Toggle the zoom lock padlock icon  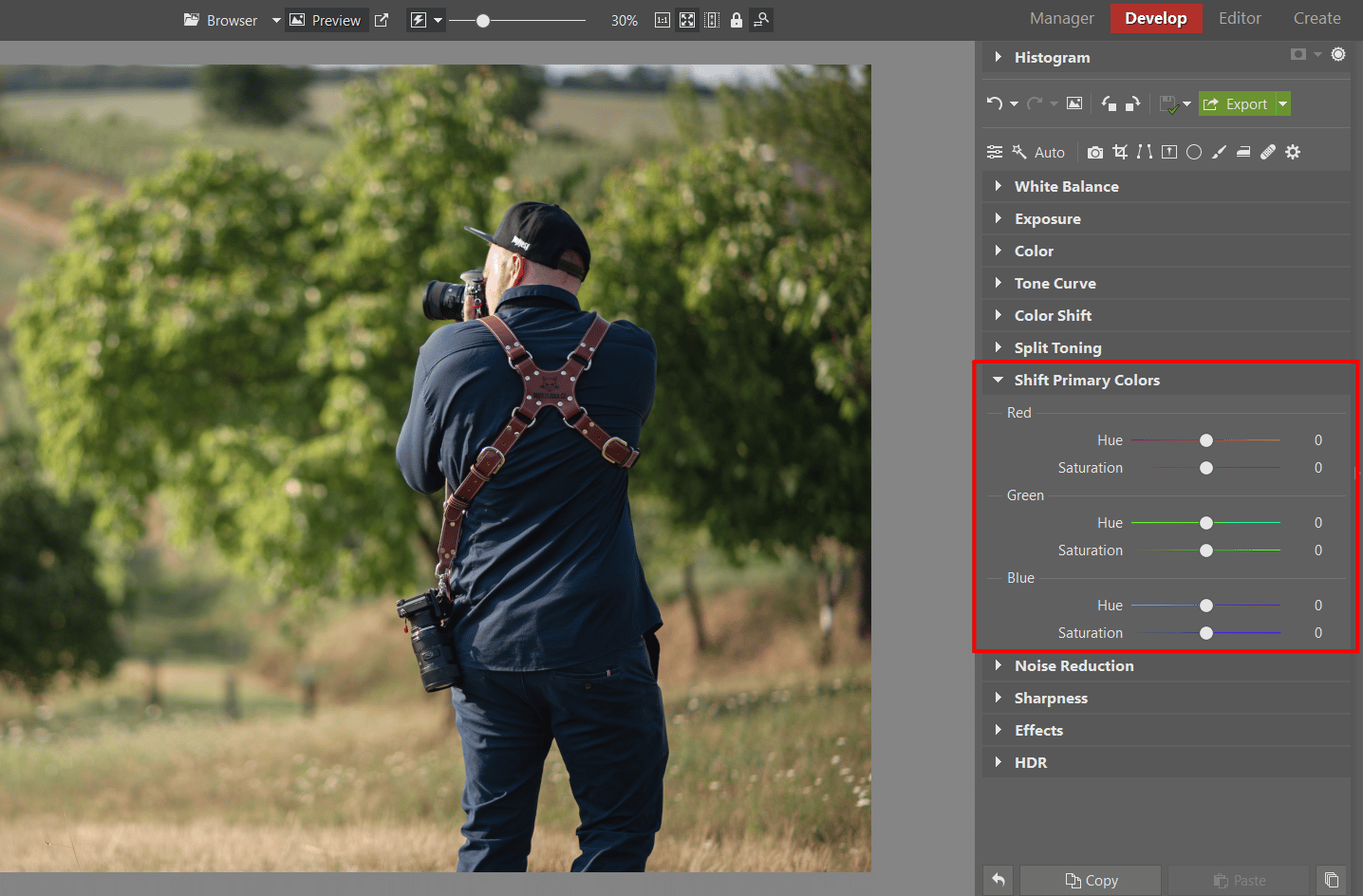click(x=737, y=20)
